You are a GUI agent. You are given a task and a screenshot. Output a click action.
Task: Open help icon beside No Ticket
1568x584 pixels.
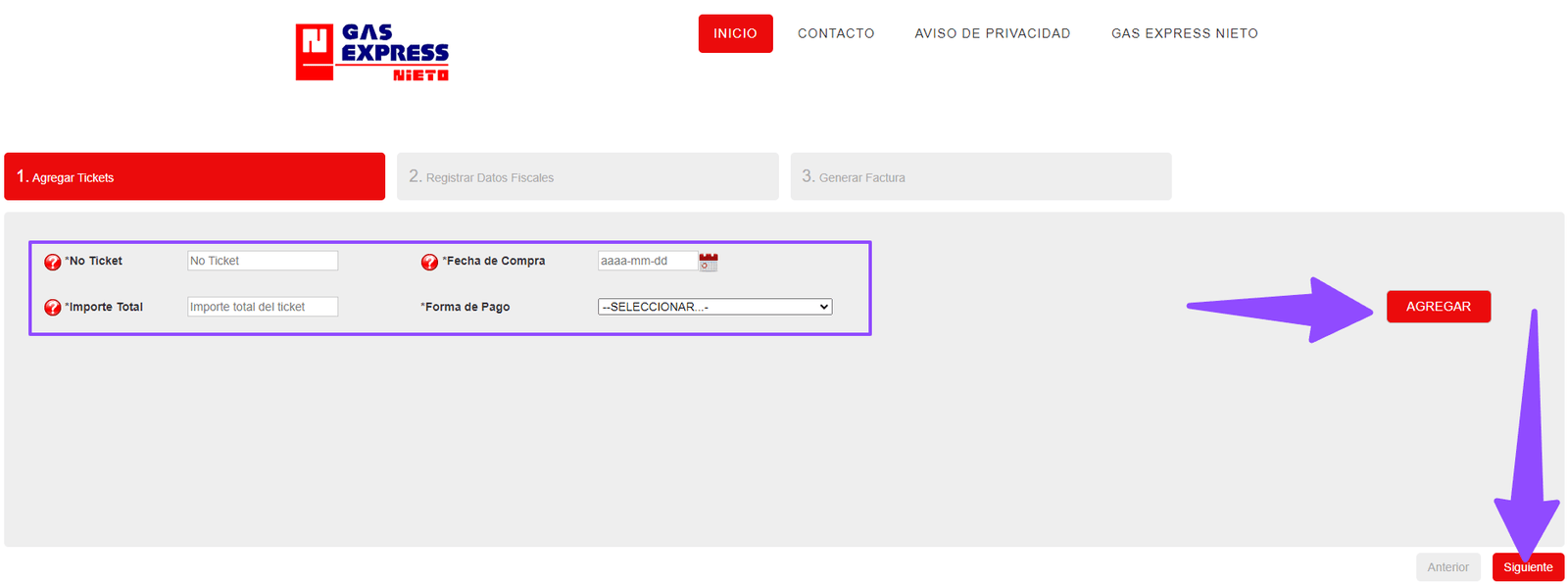(53, 262)
